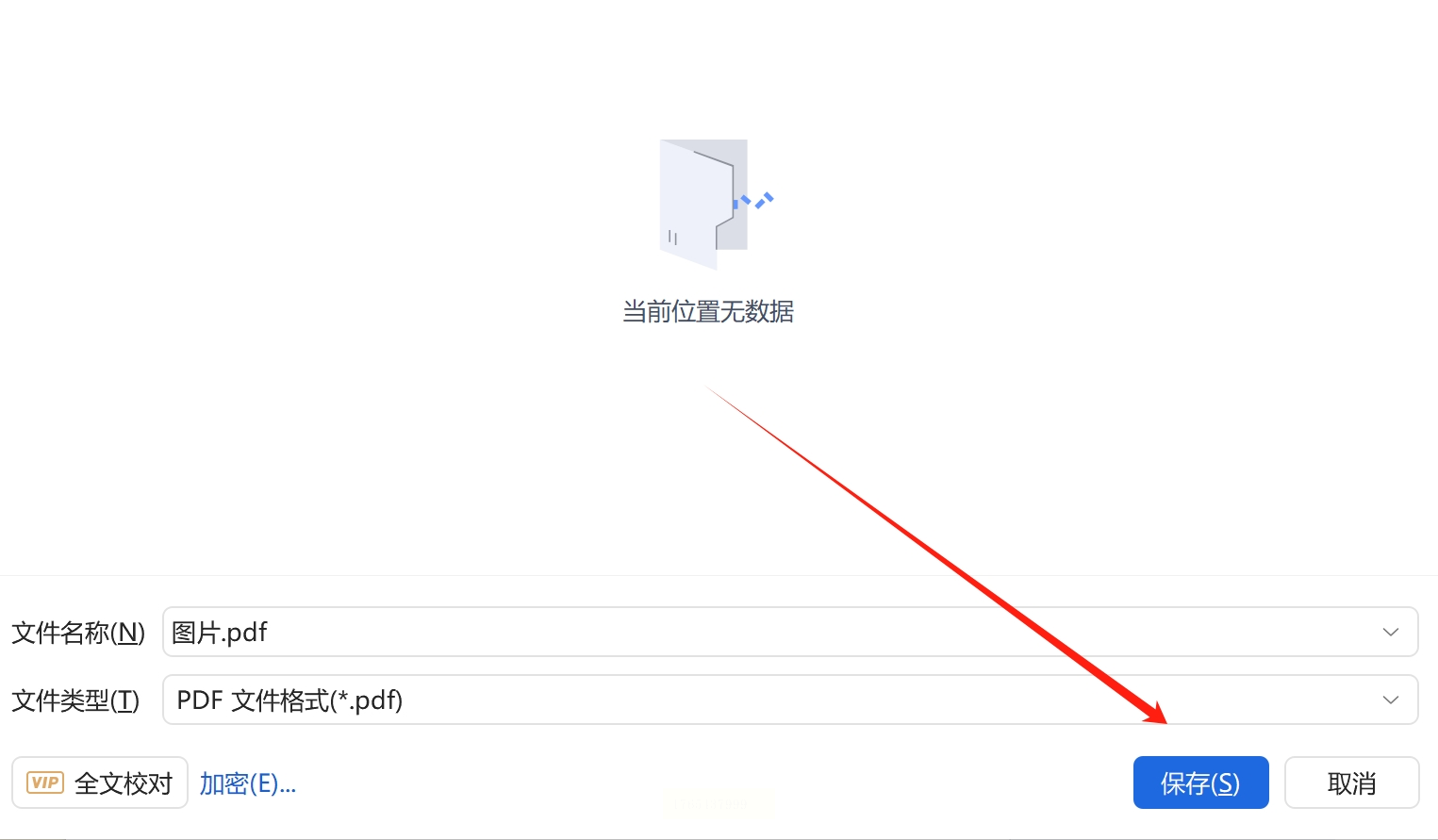The image size is (1438, 840).
Task: Open the PDF 文件格式(*.pdf) type combo box
Action: (x=790, y=700)
